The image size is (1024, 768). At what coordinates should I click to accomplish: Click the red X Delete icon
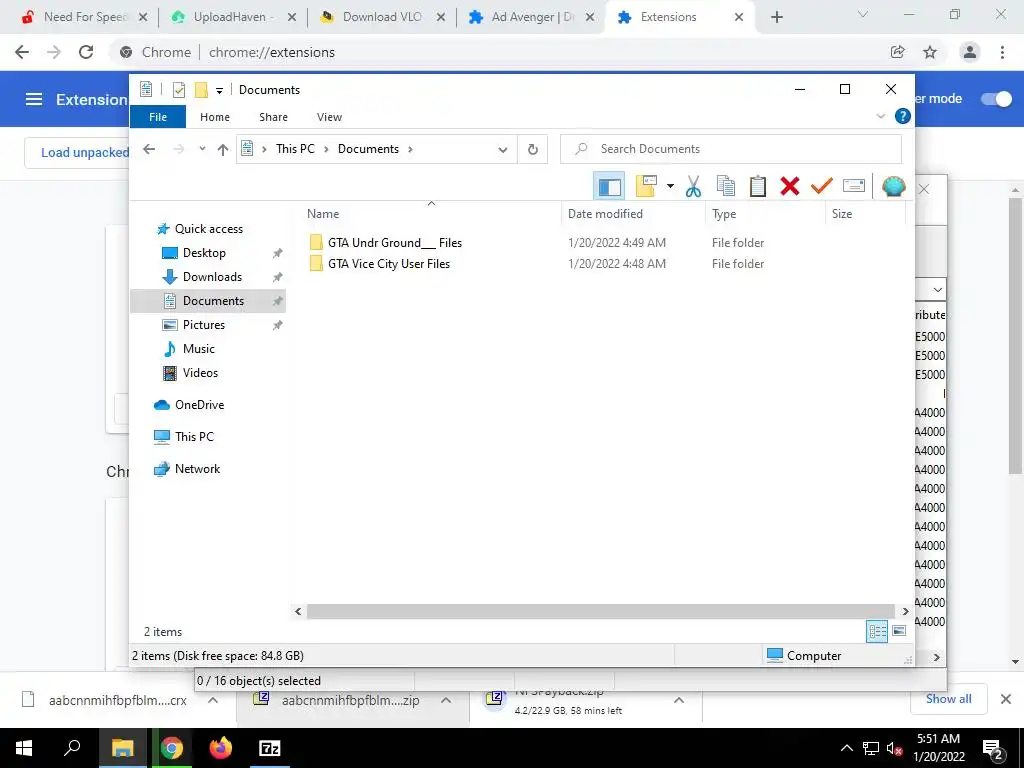pyautogui.click(x=790, y=186)
